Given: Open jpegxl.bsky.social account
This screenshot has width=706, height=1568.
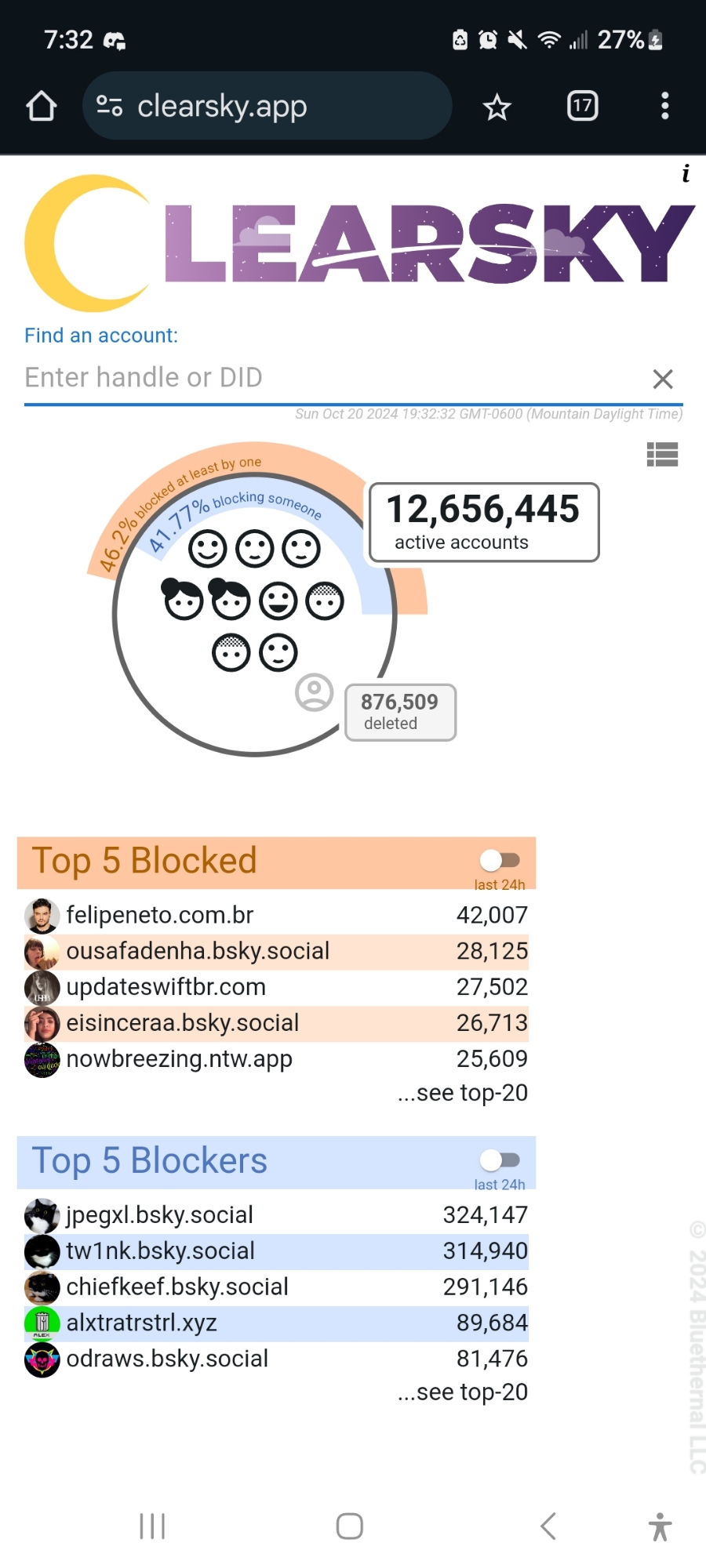Looking at the screenshot, I should tap(160, 1214).
